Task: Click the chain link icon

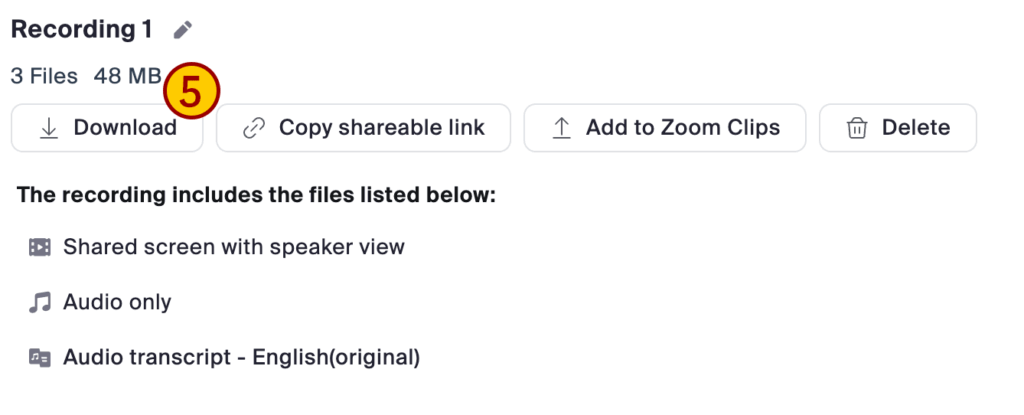Action: click(x=254, y=128)
